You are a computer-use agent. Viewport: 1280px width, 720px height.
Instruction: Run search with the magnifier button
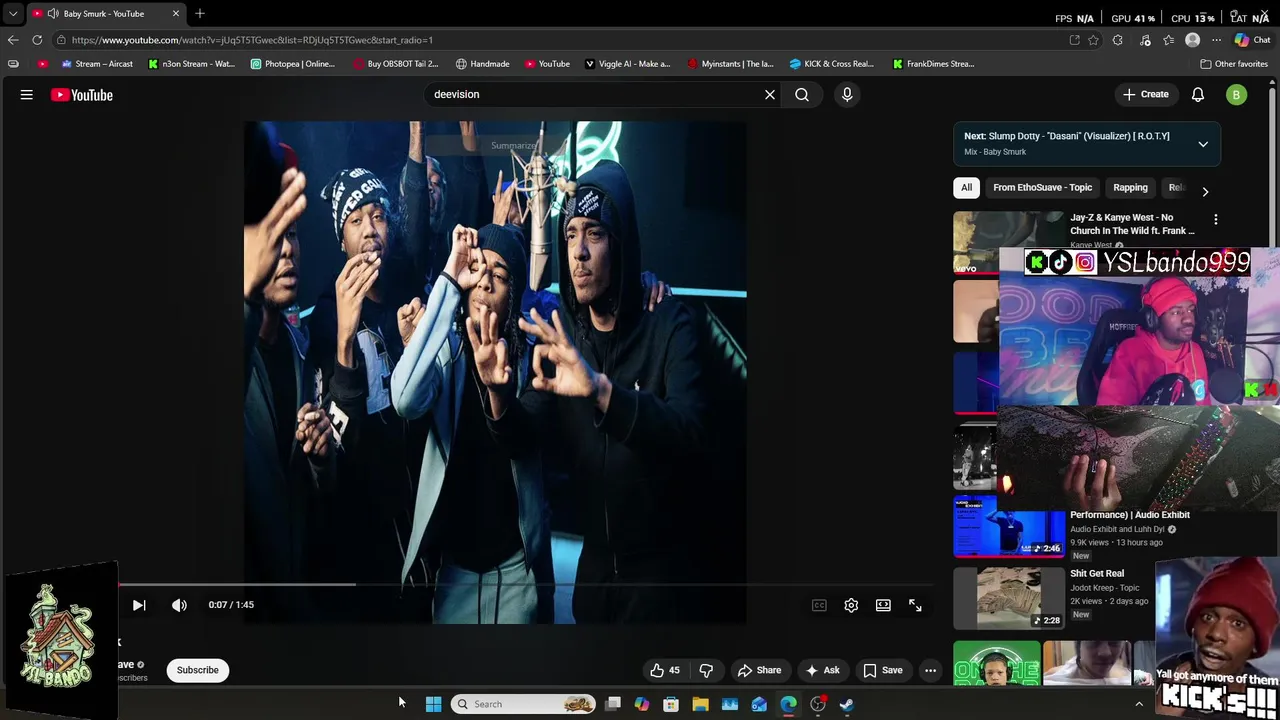pyautogui.click(x=802, y=95)
